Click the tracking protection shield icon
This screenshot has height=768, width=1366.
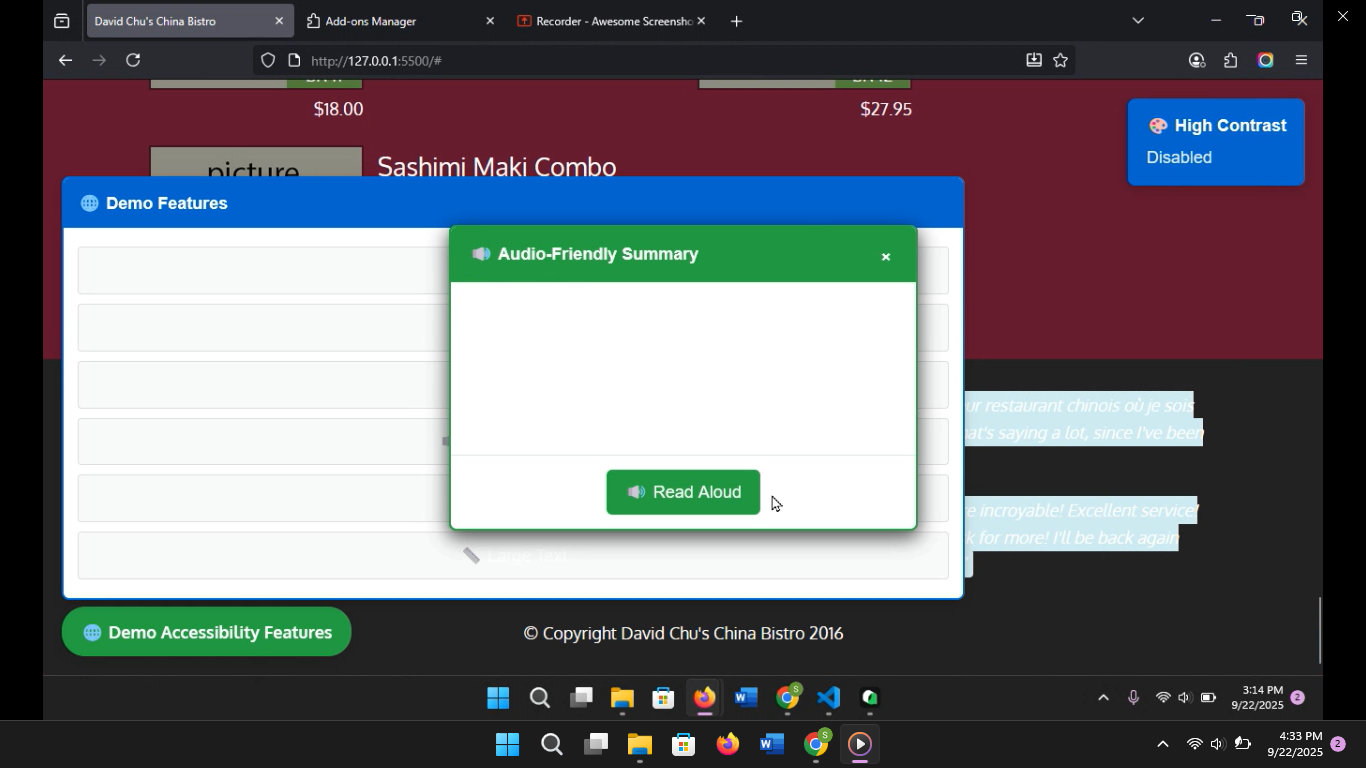point(268,61)
